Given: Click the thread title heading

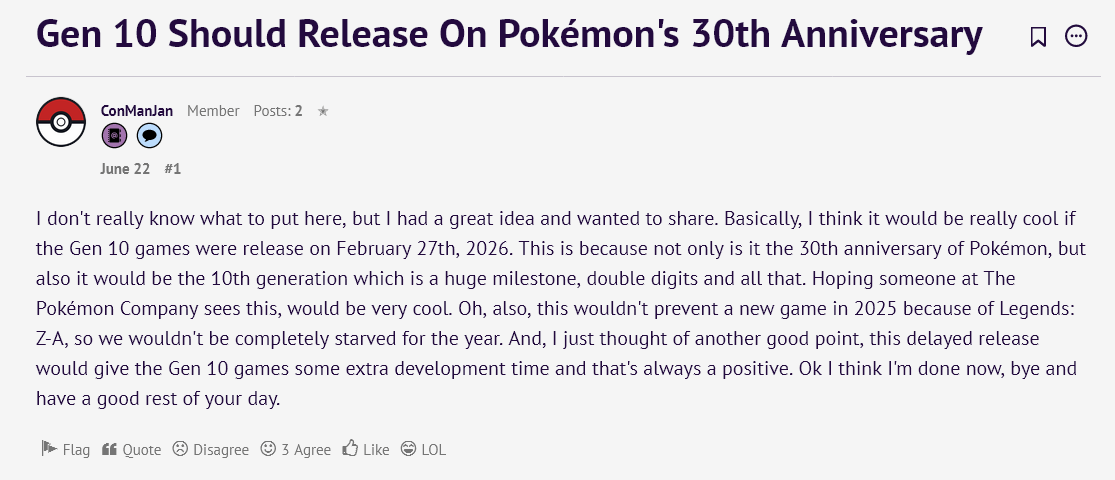Looking at the screenshot, I should (x=509, y=35).
